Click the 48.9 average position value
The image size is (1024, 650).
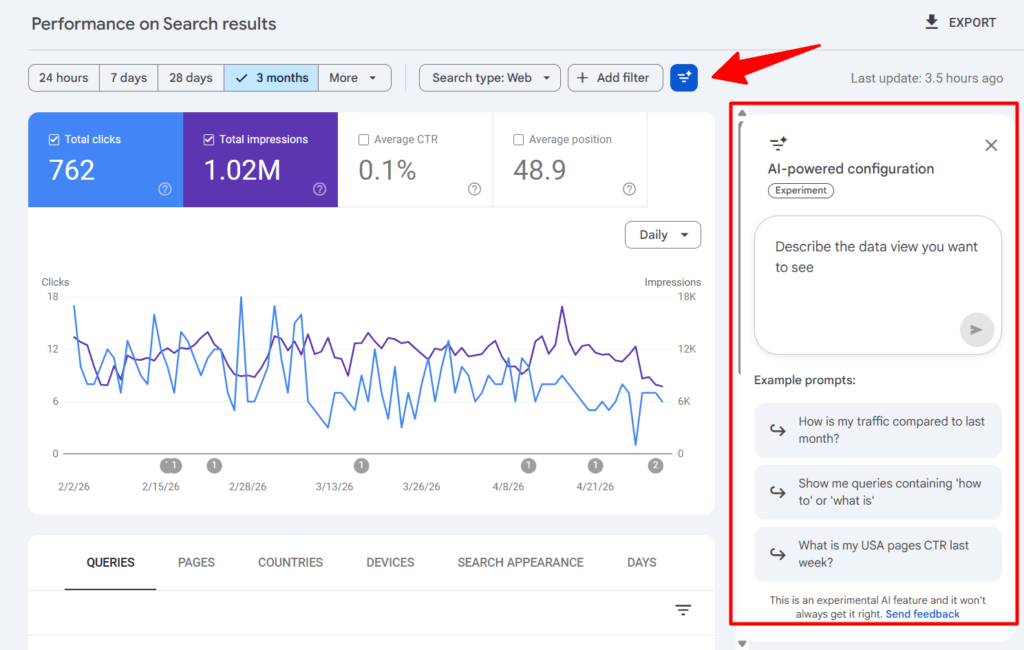point(539,171)
